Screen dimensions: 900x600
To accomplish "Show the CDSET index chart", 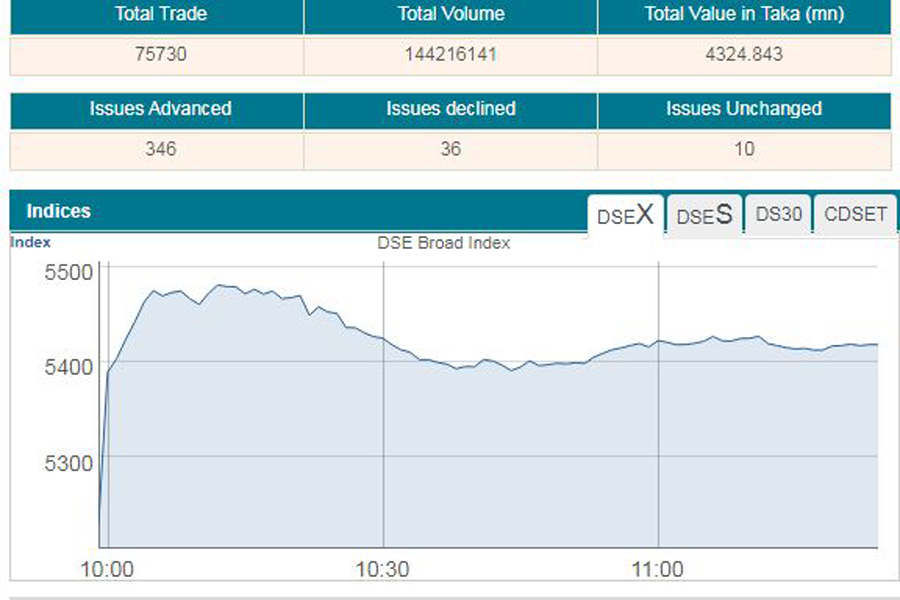I will pyautogui.click(x=855, y=214).
